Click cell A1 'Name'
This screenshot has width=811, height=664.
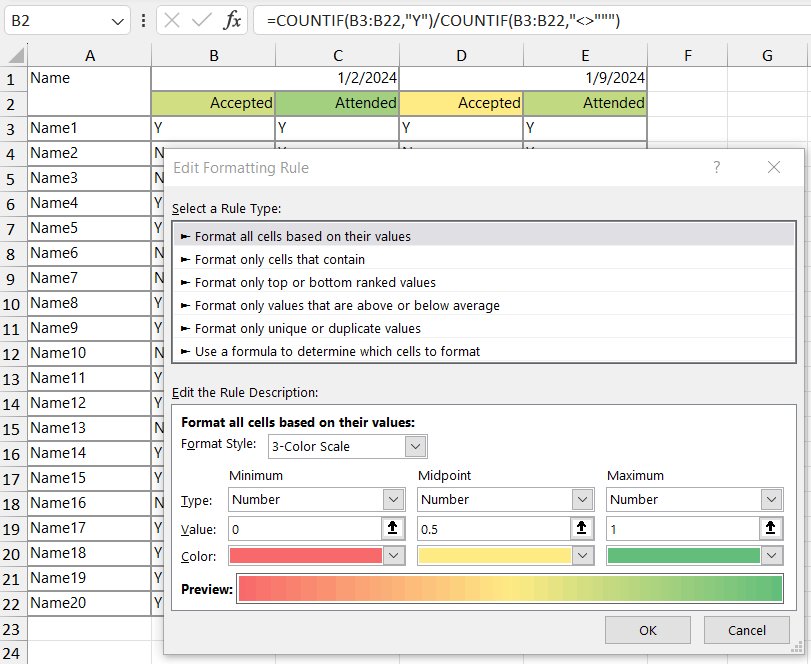(x=89, y=90)
